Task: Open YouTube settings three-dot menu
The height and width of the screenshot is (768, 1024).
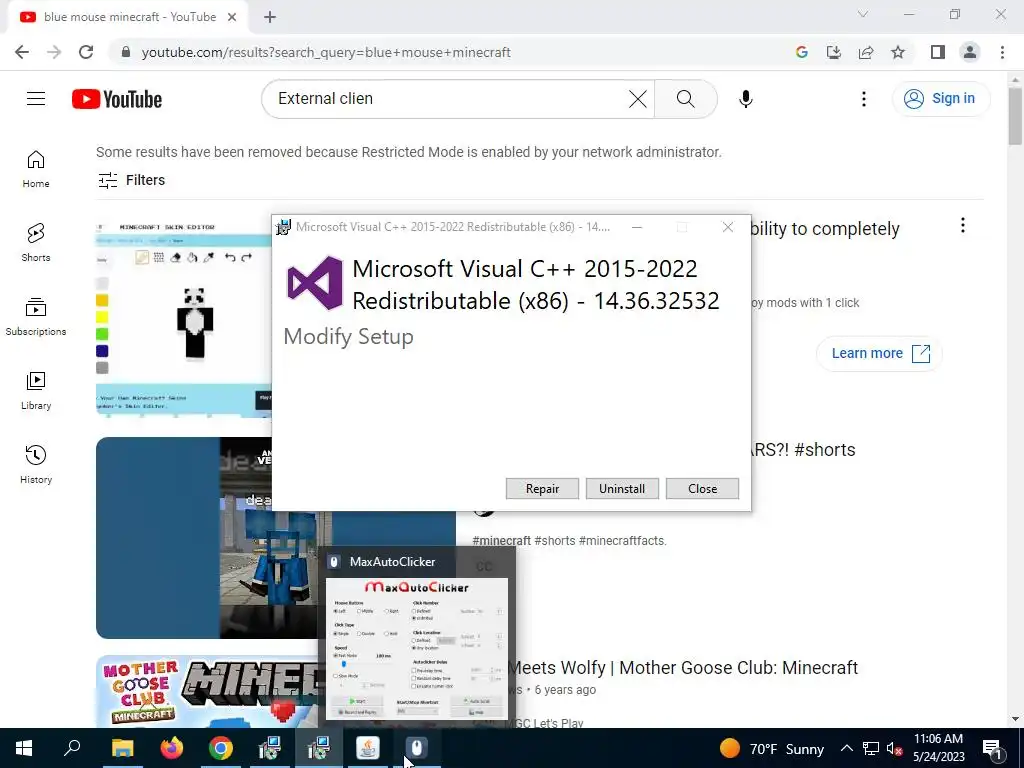Action: 863,99
